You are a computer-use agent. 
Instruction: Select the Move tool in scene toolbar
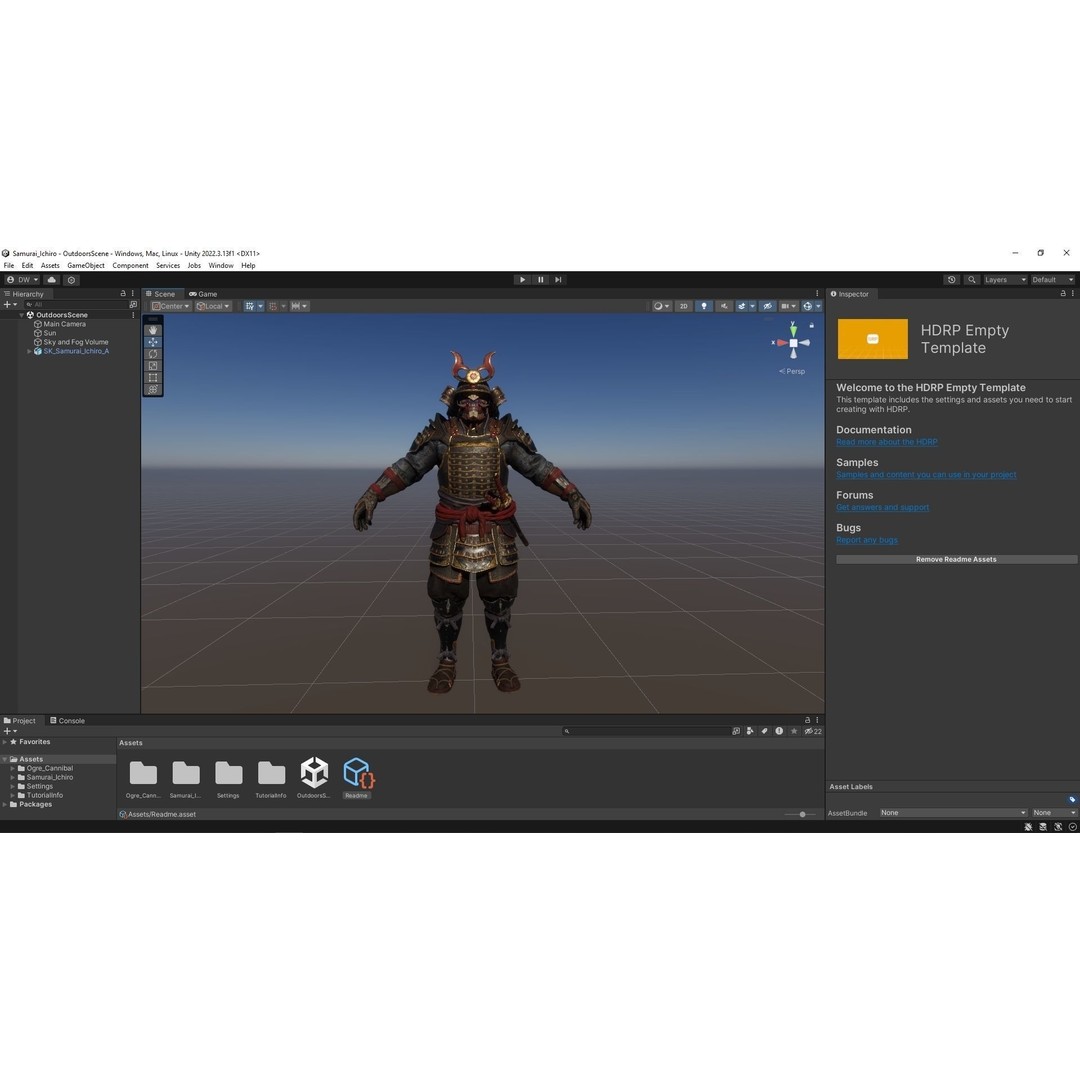click(x=153, y=342)
